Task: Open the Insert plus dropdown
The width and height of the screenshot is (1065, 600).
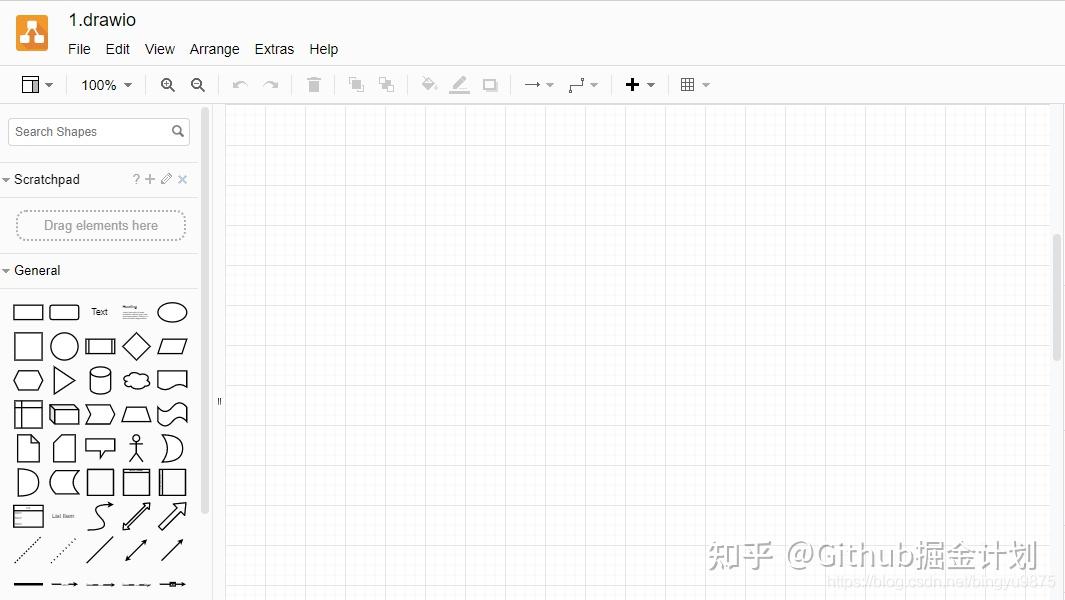Action: [640, 85]
